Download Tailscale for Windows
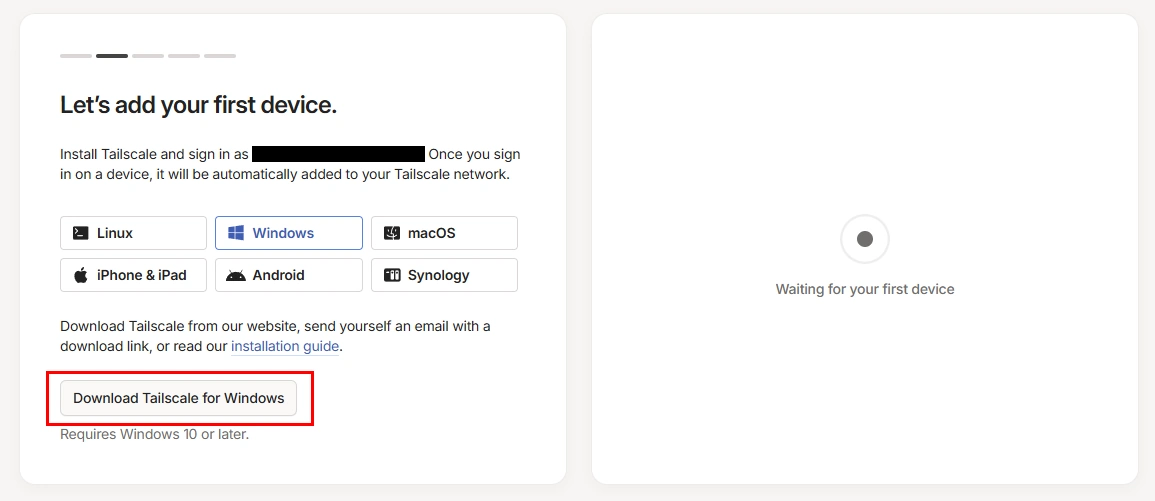Viewport: 1155px width, 501px height. pos(178,398)
